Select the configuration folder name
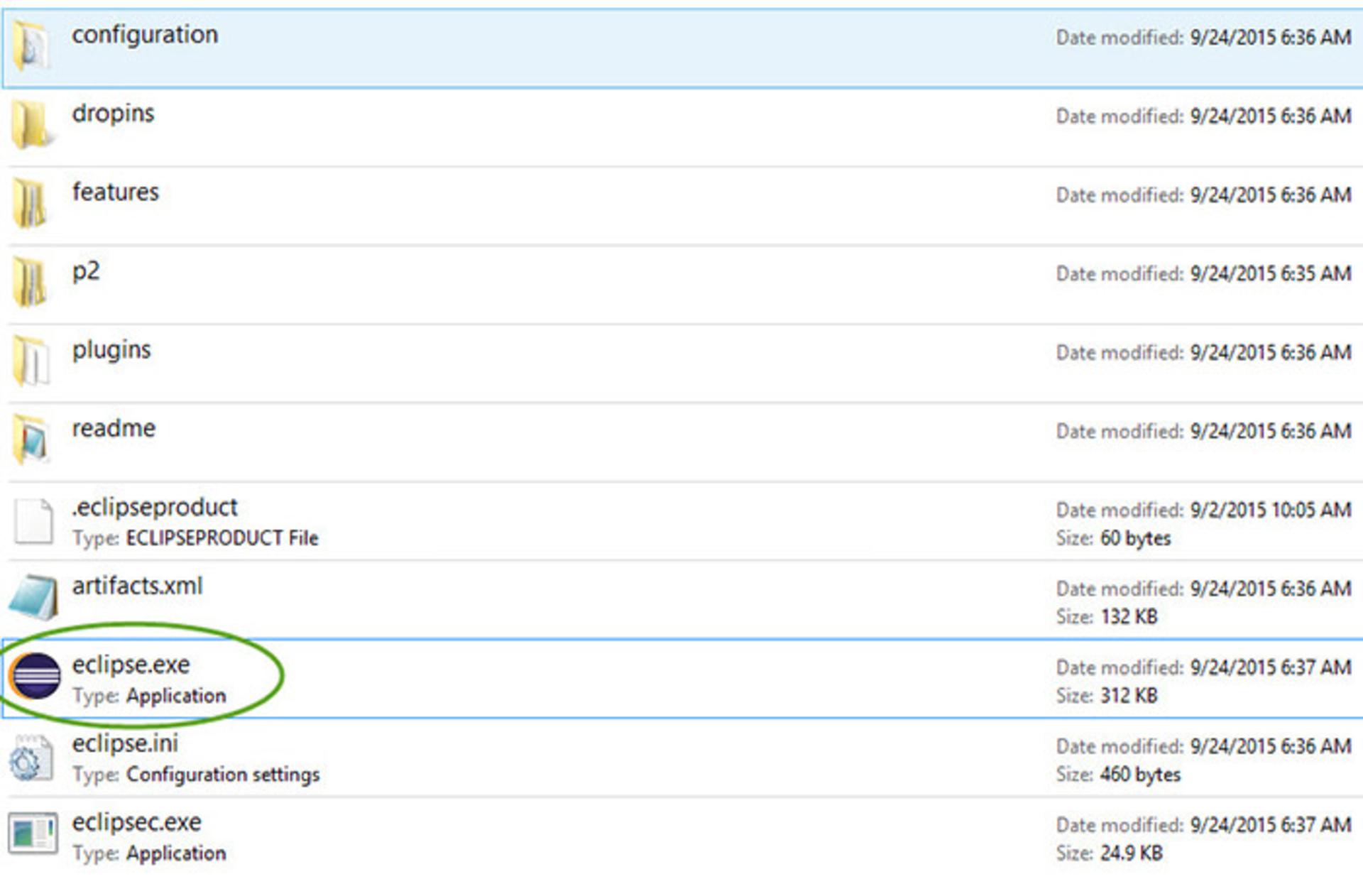The height and width of the screenshot is (896, 1363). coord(145,34)
